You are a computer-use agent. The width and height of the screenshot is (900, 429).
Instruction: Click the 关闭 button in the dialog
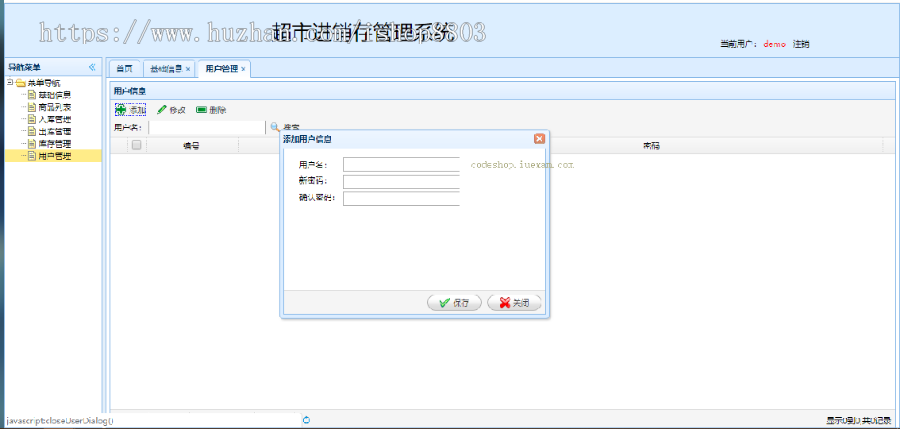(514, 303)
